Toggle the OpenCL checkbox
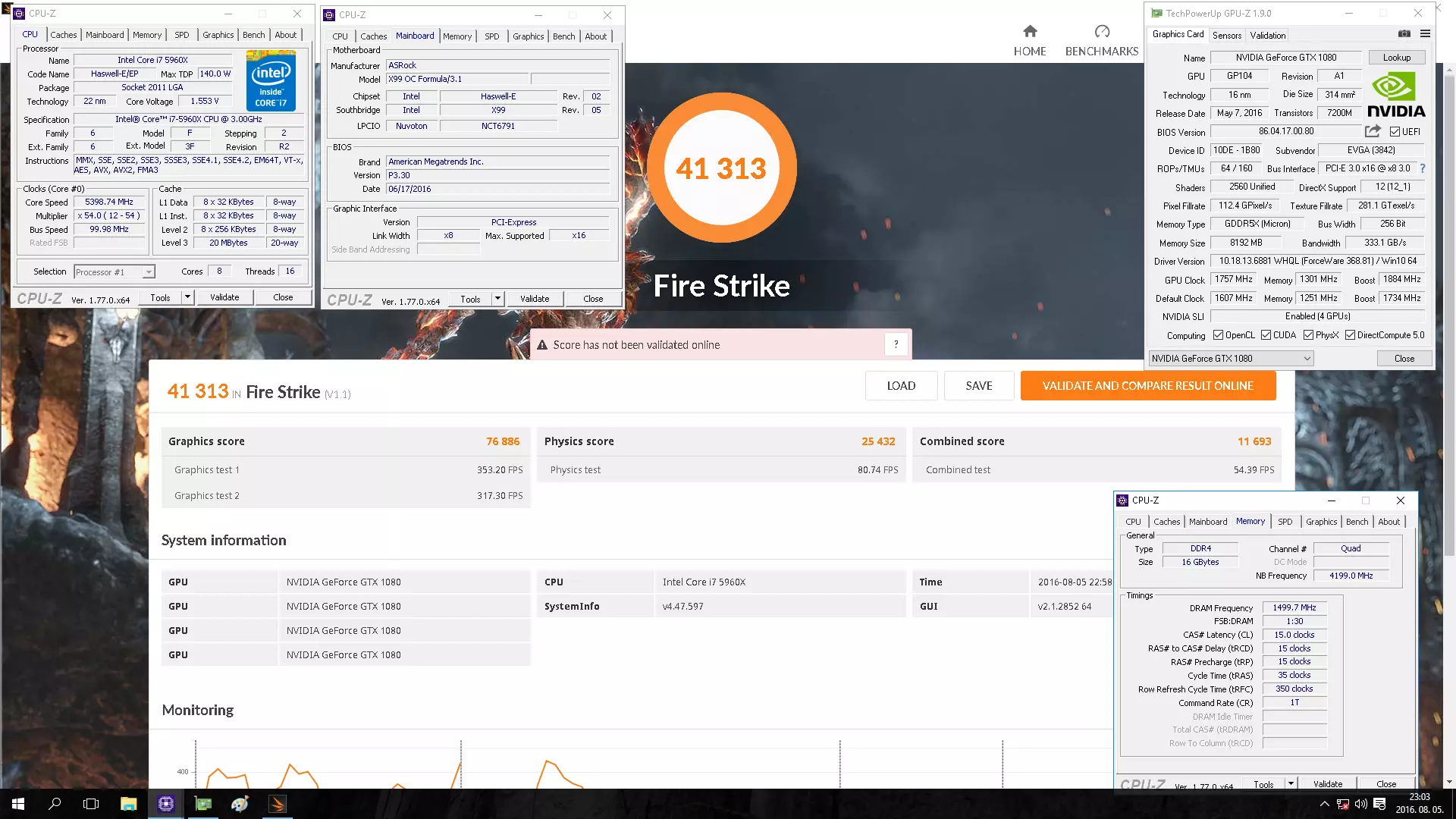The width and height of the screenshot is (1456, 819). pyautogui.click(x=1218, y=335)
